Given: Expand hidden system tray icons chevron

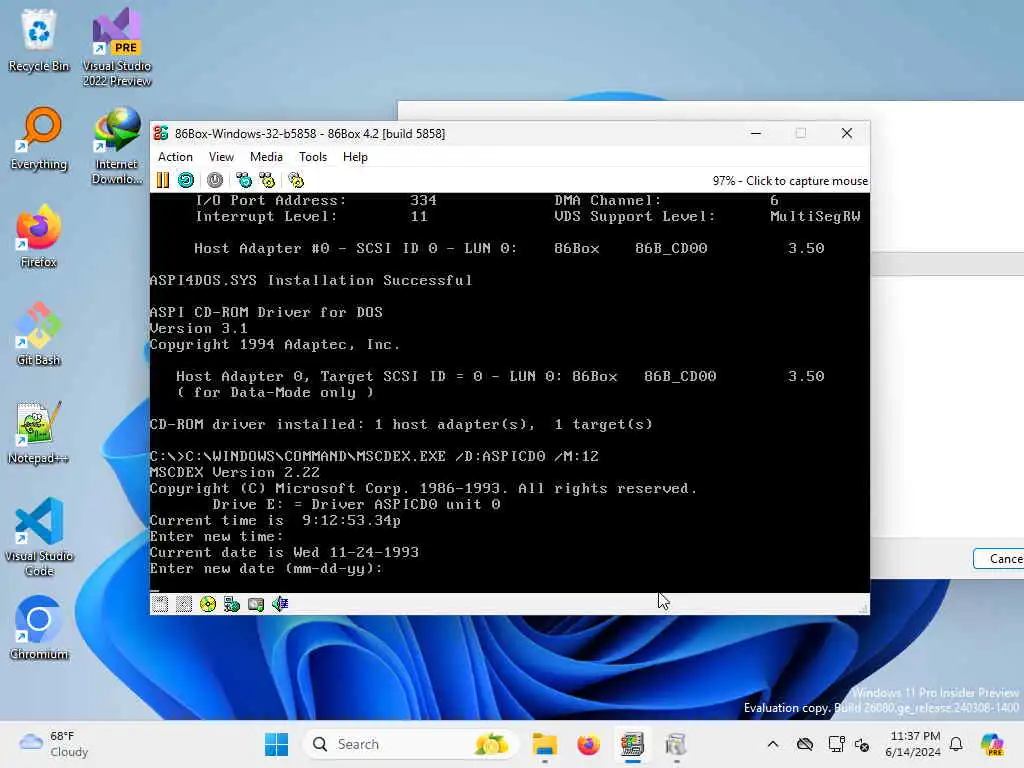Looking at the screenshot, I should 773,744.
